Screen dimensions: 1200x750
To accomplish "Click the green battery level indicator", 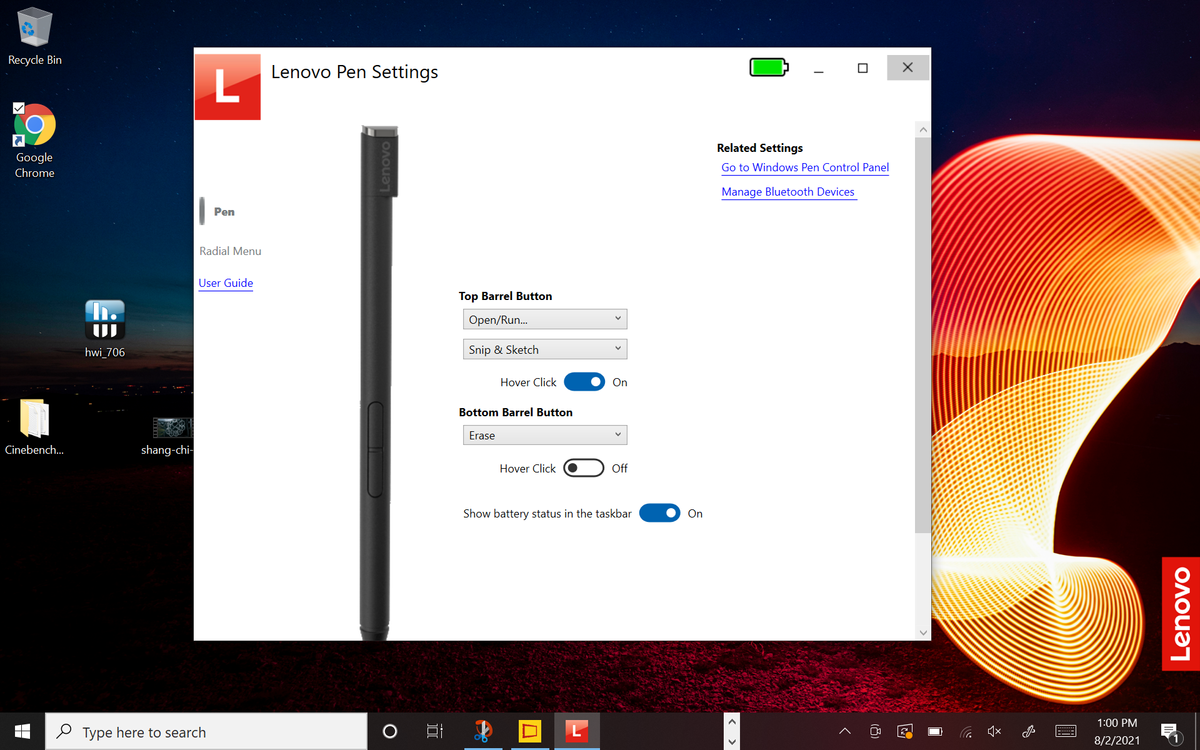I will 769,68.
